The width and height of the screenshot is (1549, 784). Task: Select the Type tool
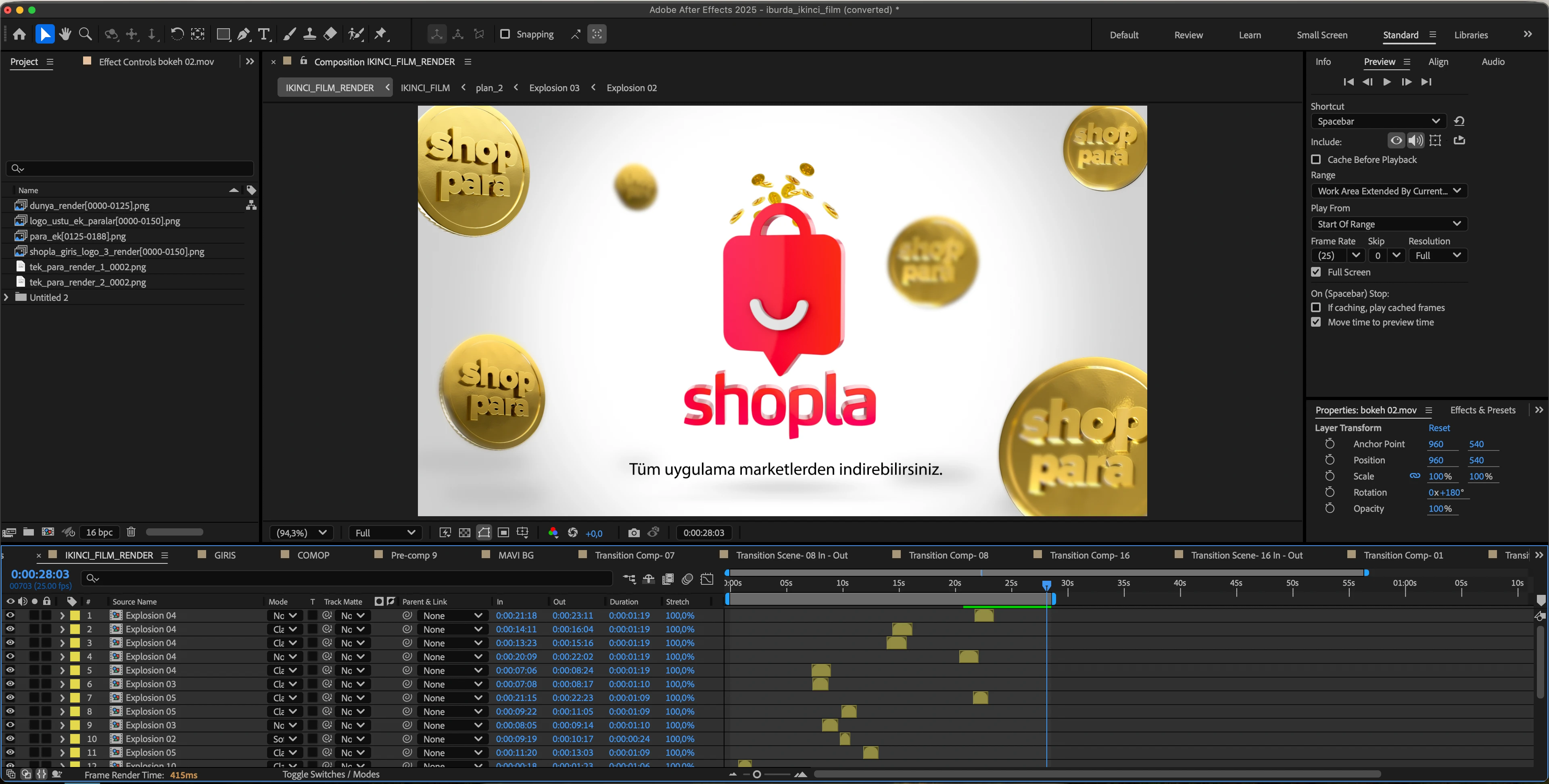[x=264, y=34]
